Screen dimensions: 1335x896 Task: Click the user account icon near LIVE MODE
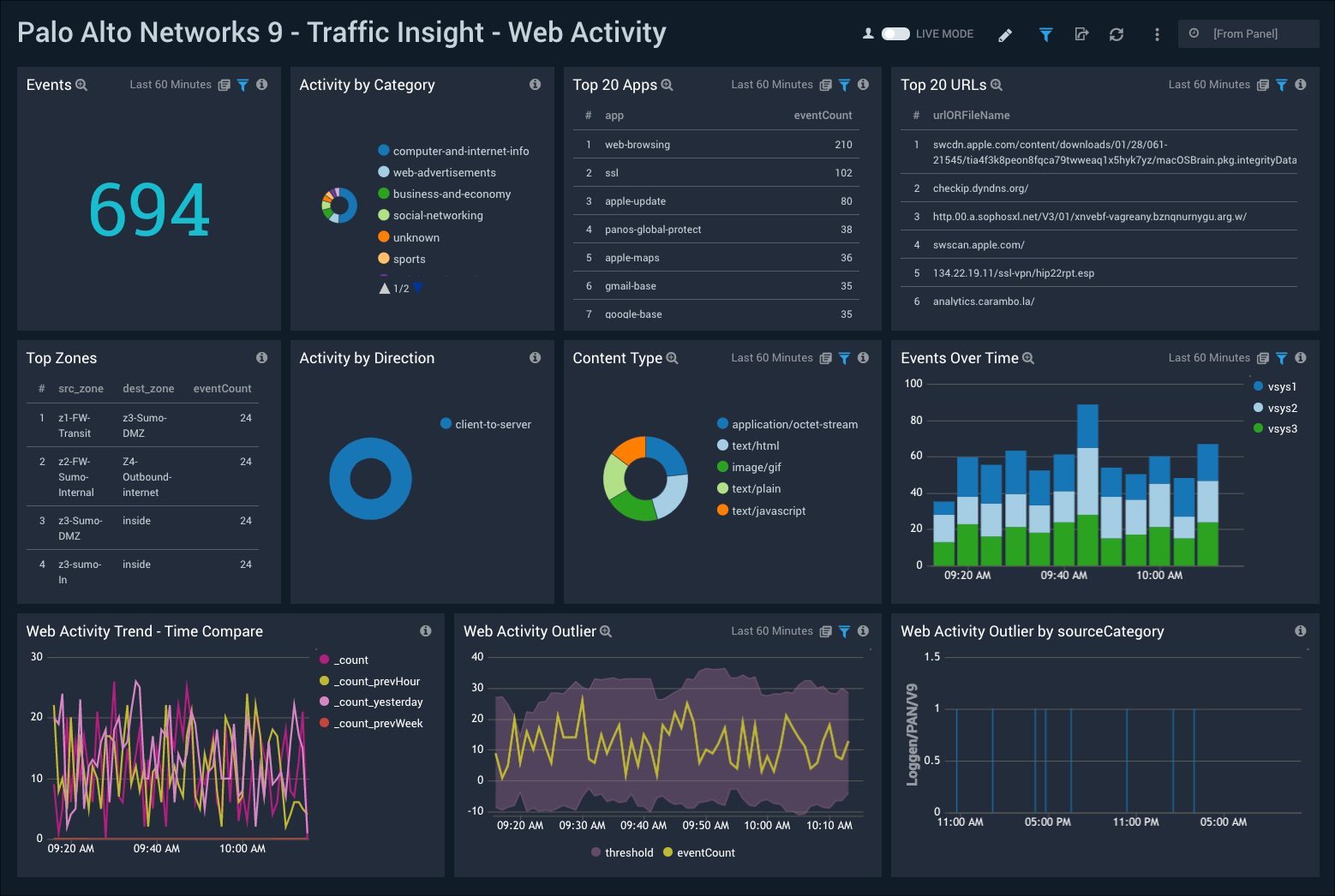coord(868,33)
